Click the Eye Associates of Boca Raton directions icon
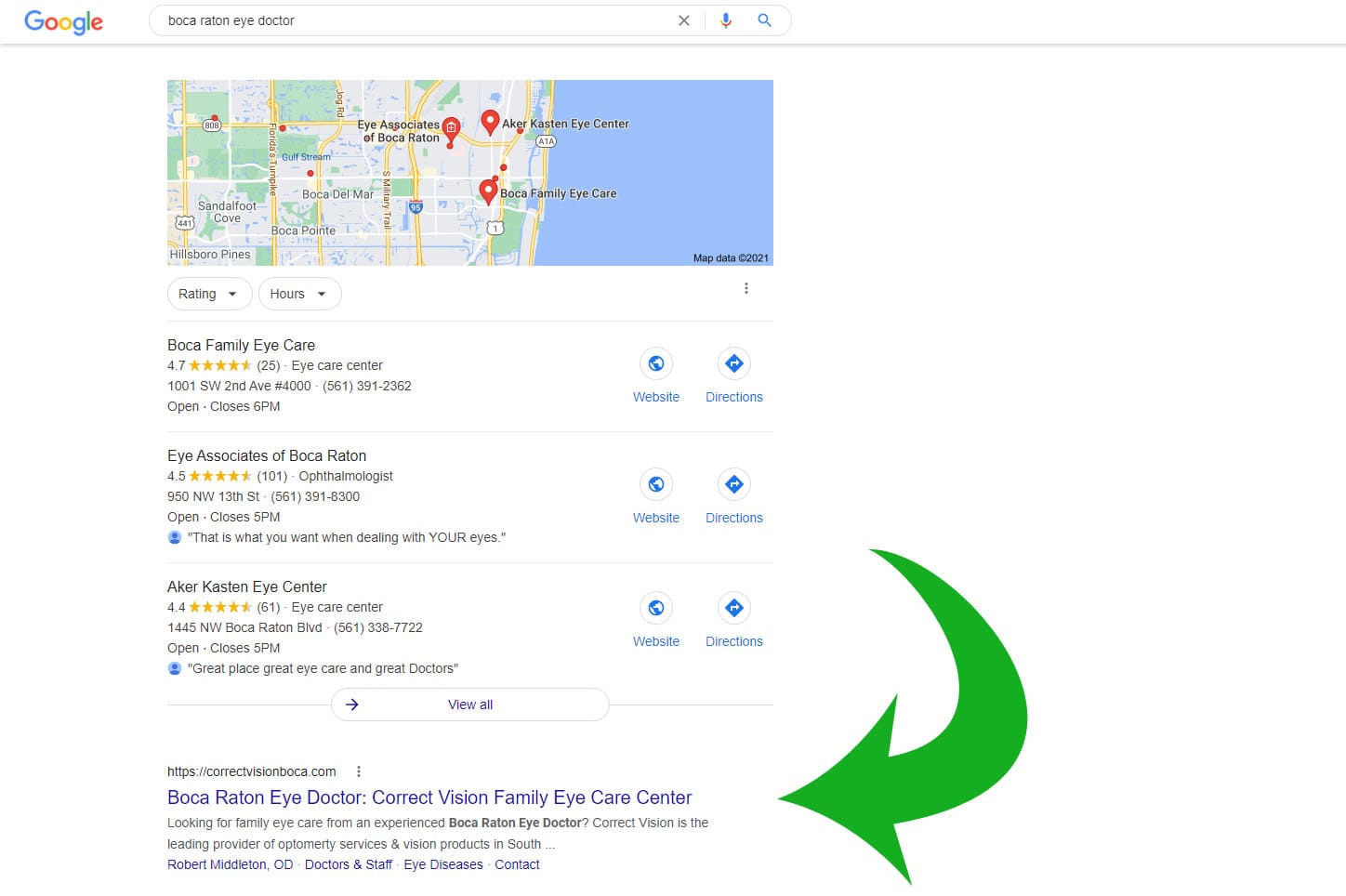 click(734, 484)
